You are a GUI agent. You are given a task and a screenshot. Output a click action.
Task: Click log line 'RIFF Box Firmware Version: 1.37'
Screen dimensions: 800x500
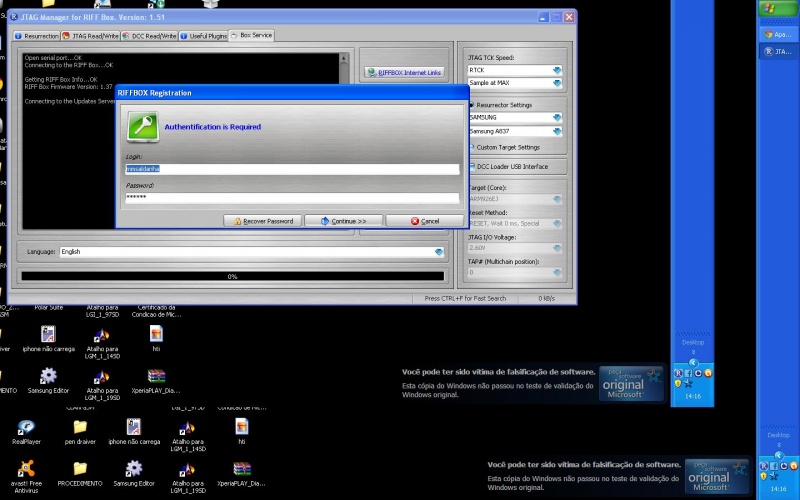(x=68, y=87)
